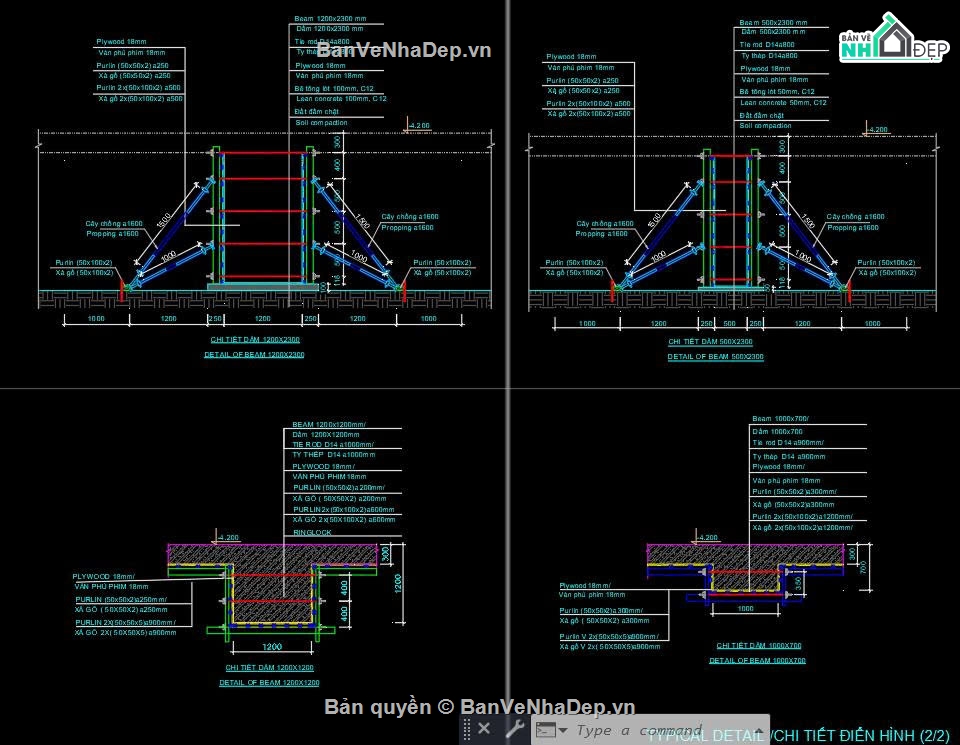Screen dimensions: 960x745
Task: Pick the 'BEAM 1200x1200mm/' leader label
Action: (x=329, y=424)
